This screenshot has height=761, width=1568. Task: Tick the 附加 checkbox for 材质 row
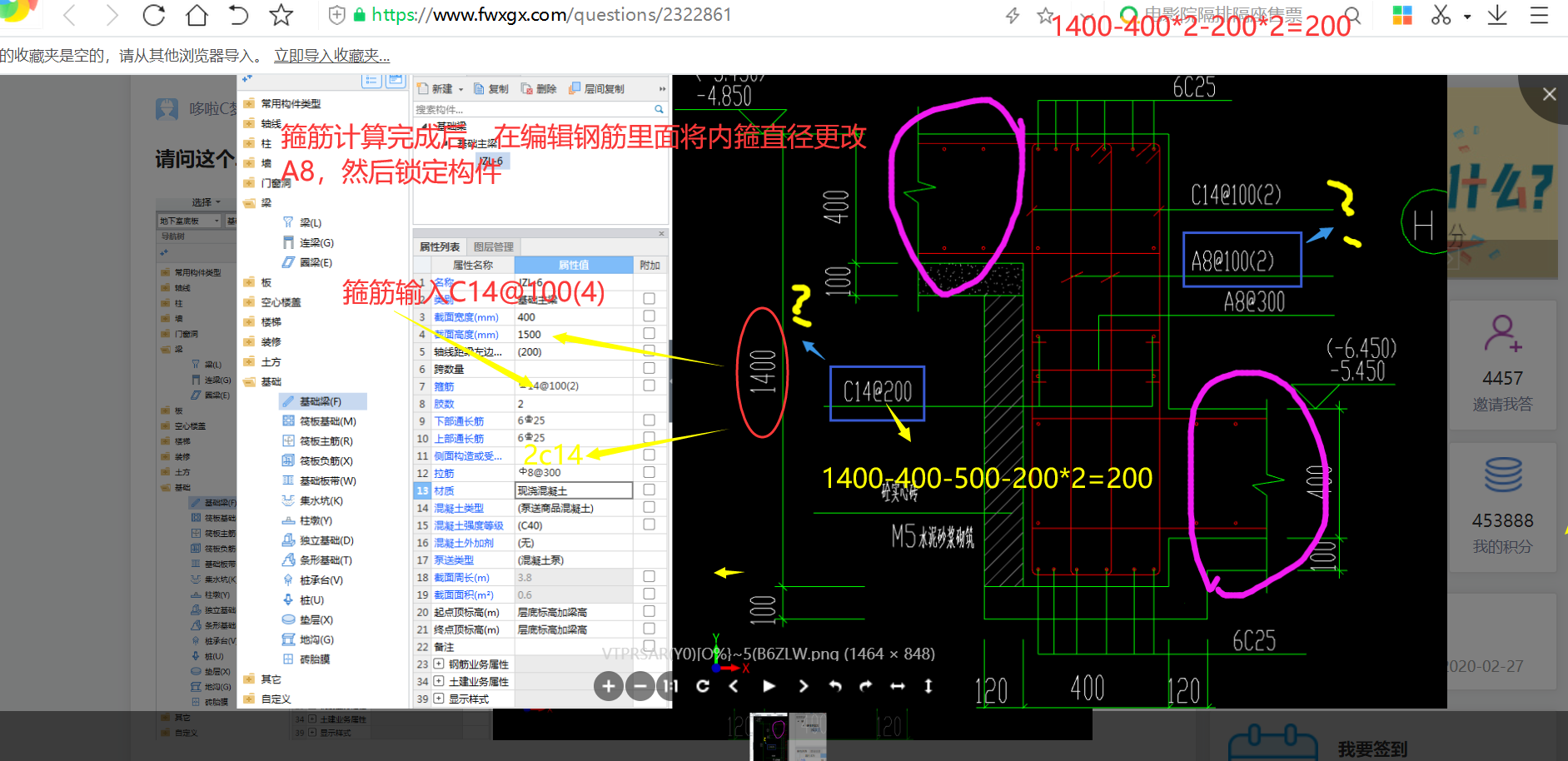(x=650, y=490)
